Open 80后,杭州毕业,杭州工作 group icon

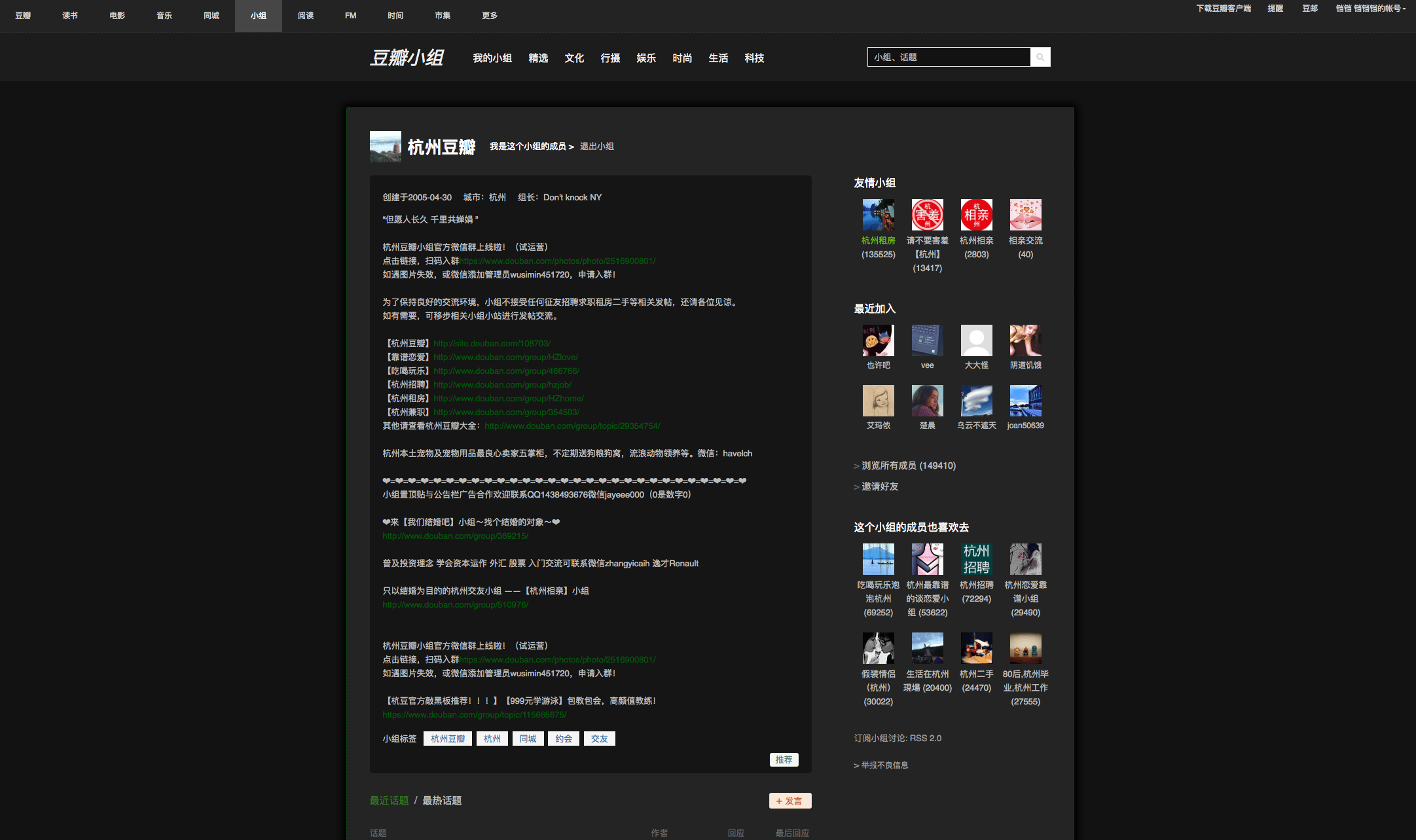pyautogui.click(x=1026, y=648)
